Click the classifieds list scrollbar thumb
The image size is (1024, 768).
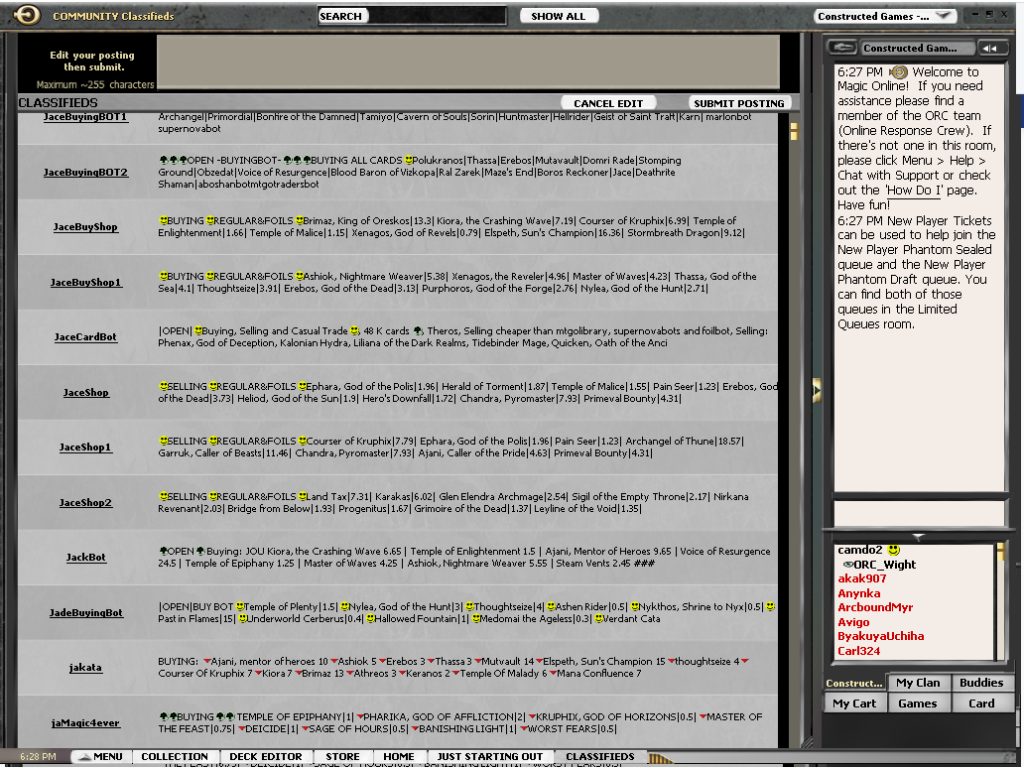coord(794,131)
